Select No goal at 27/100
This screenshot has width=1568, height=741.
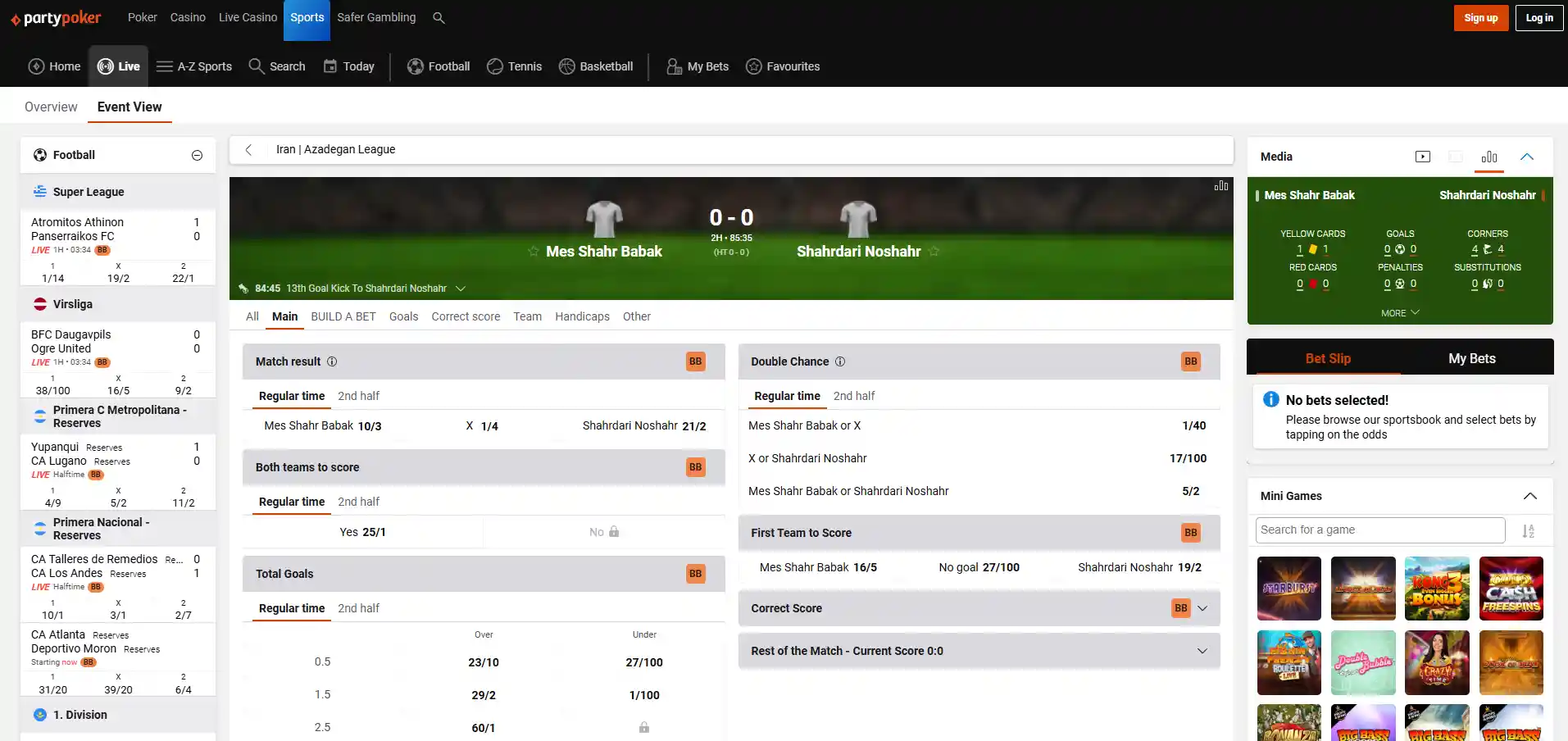[x=979, y=567]
